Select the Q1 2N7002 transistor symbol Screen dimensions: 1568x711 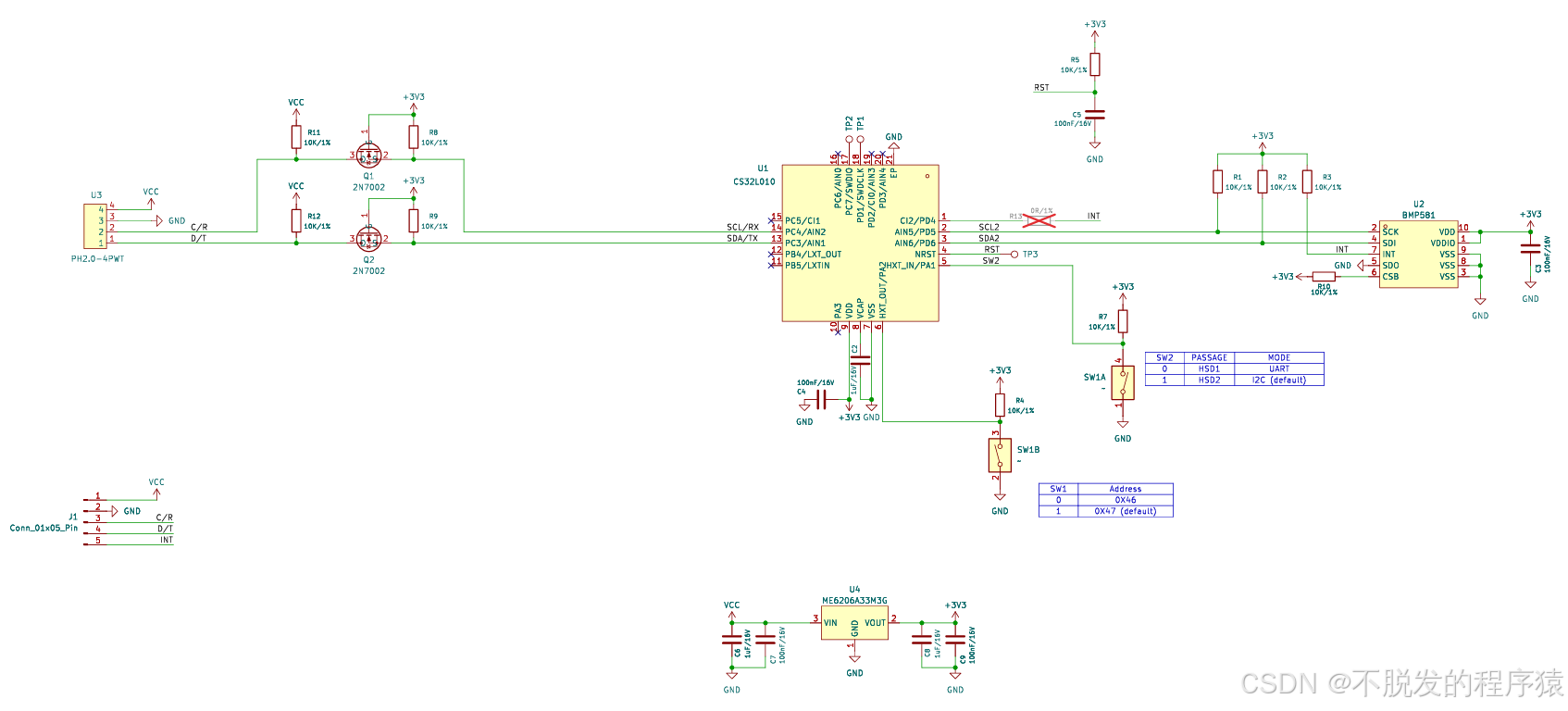click(x=368, y=155)
